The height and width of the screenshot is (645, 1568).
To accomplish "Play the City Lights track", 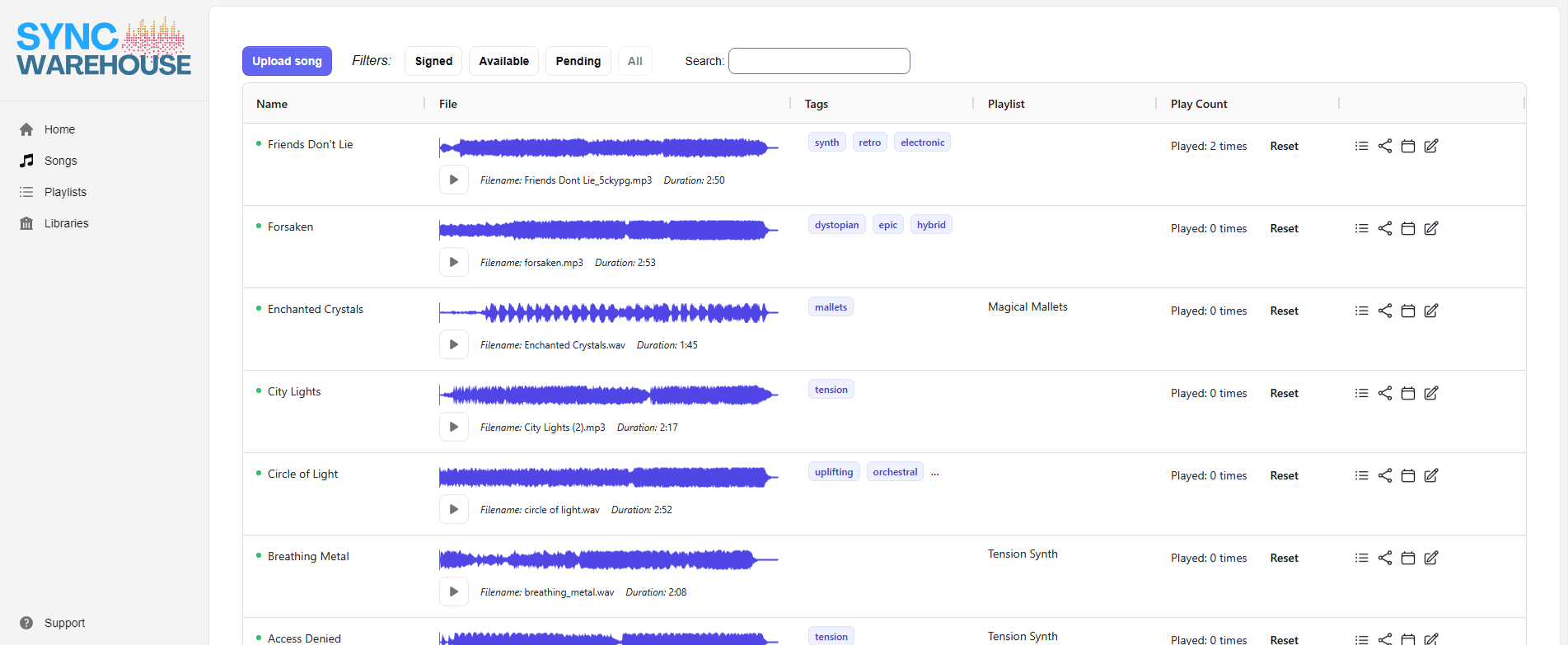I will [454, 427].
